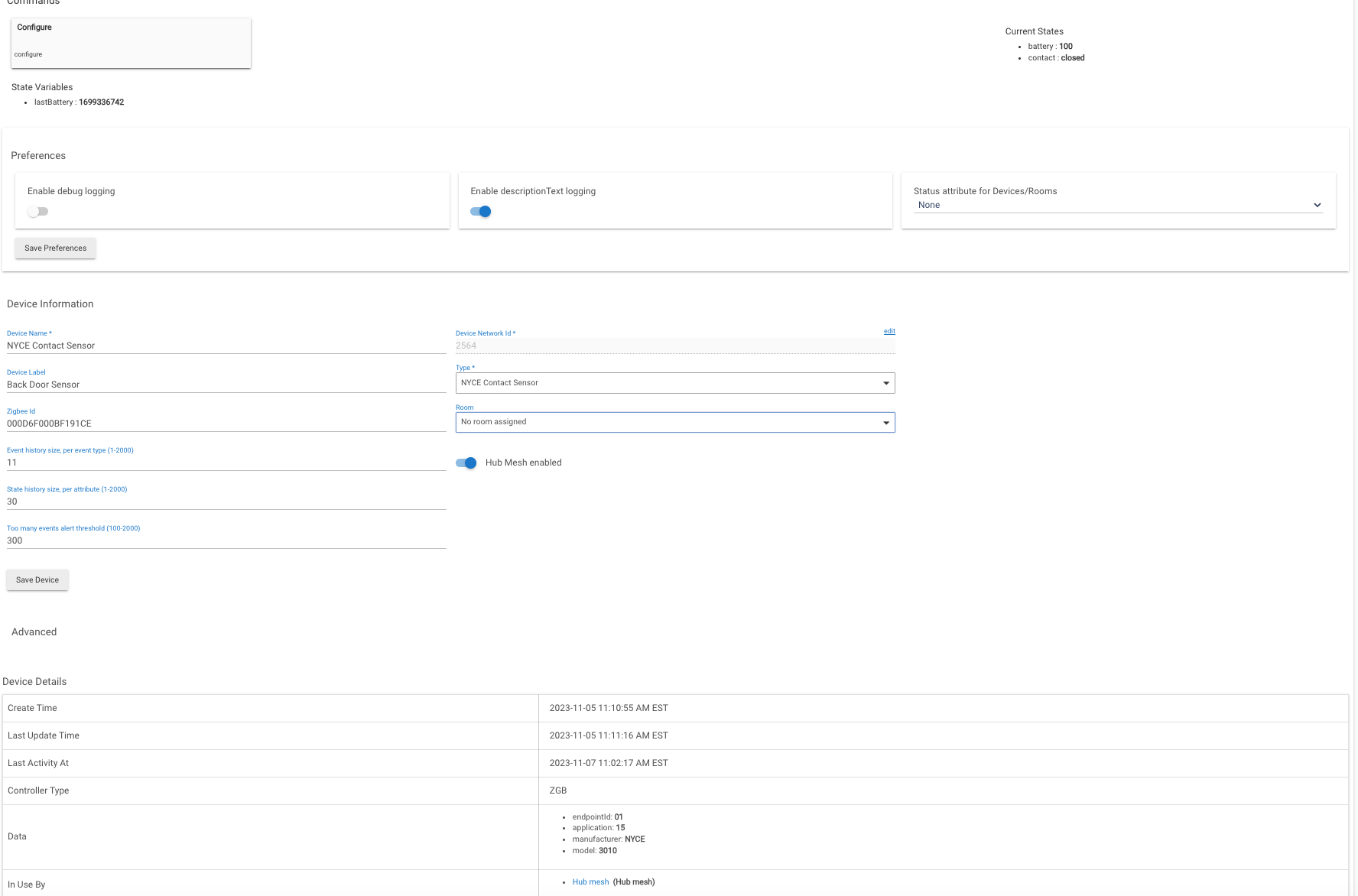The height and width of the screenshot is (896, 1358).
Task: Click the Last Update Time timestamp value
Action: click(x=609, y=736)
